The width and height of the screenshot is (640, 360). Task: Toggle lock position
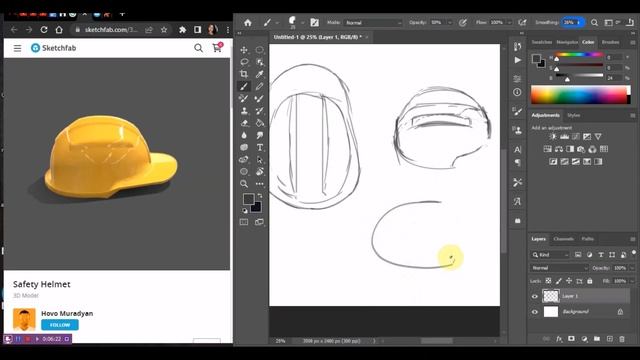click(x=569, y=281)
